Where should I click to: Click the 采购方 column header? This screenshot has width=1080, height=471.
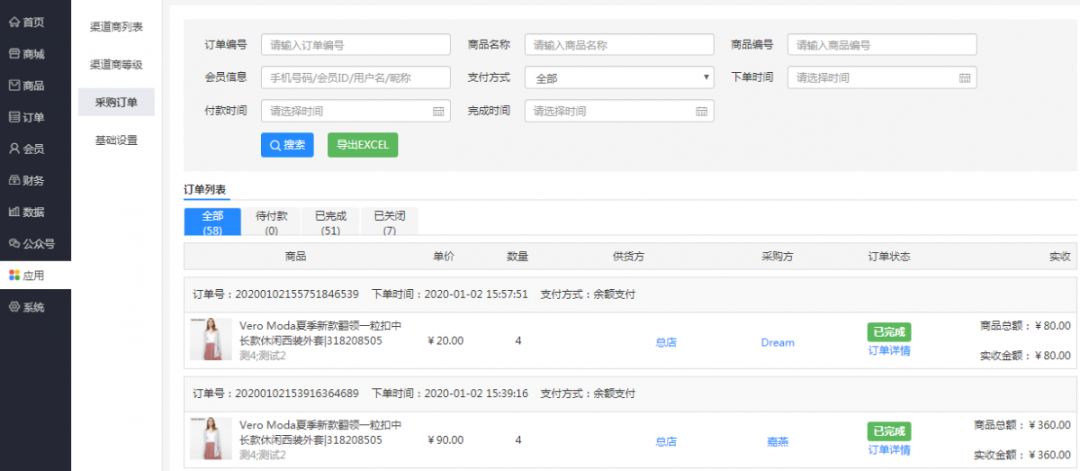click(x=778, y=256)
